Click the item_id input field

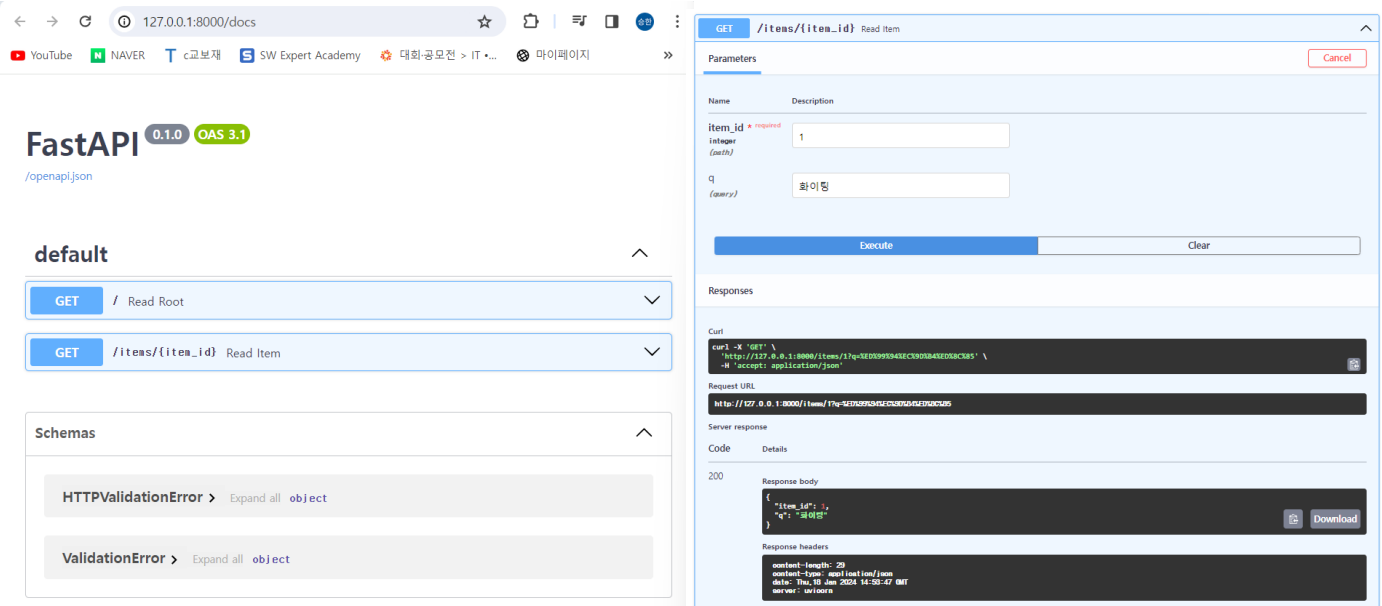point(900,136)
